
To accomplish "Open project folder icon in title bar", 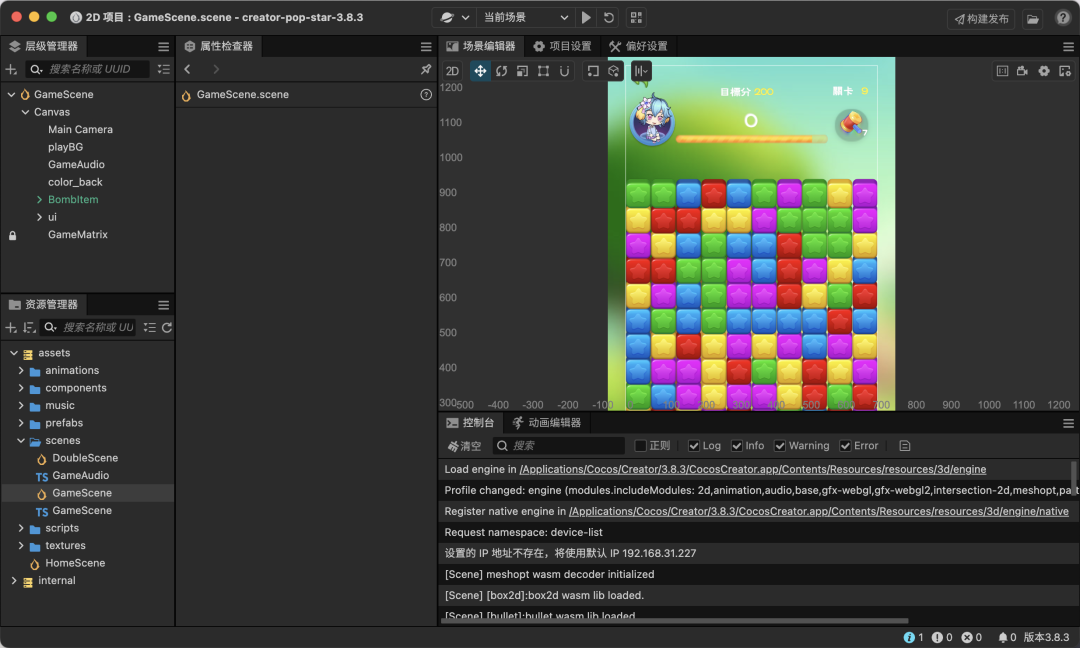I will 1032,19.
